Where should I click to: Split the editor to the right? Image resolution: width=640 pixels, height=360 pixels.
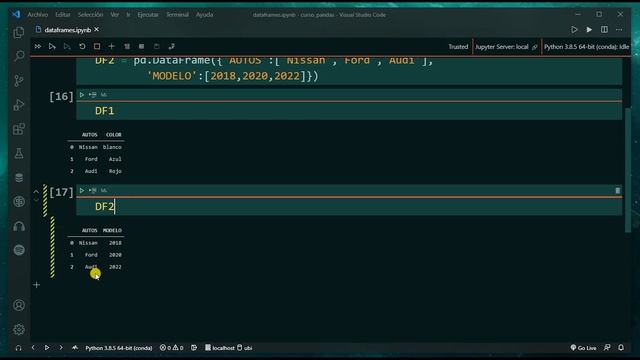pos(604,30)
